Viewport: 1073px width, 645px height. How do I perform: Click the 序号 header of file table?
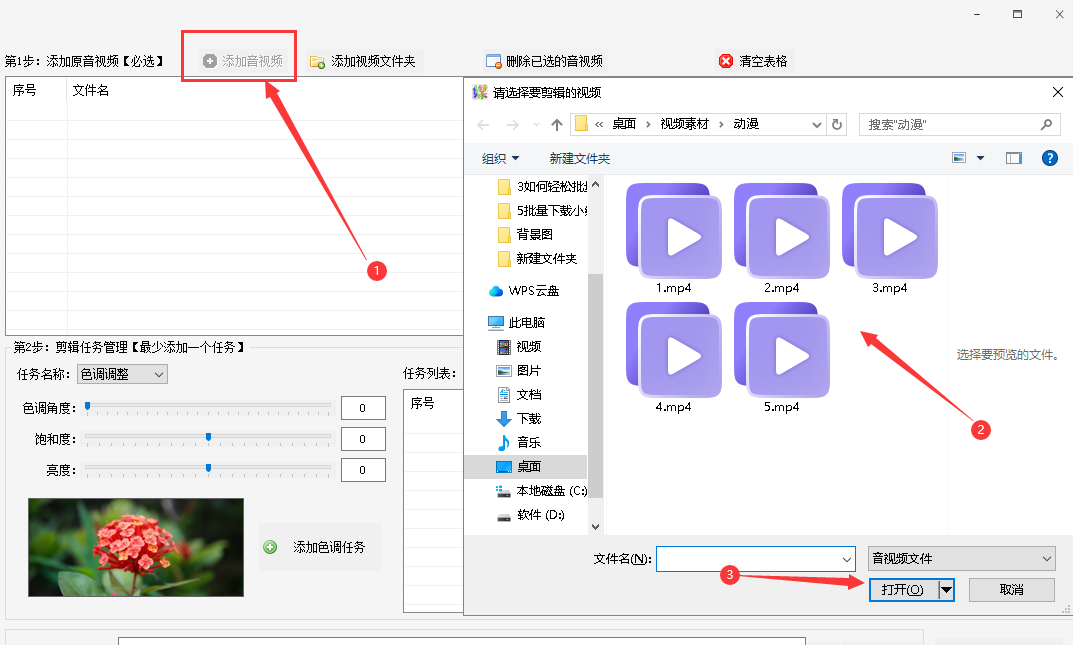pos(25,90)
